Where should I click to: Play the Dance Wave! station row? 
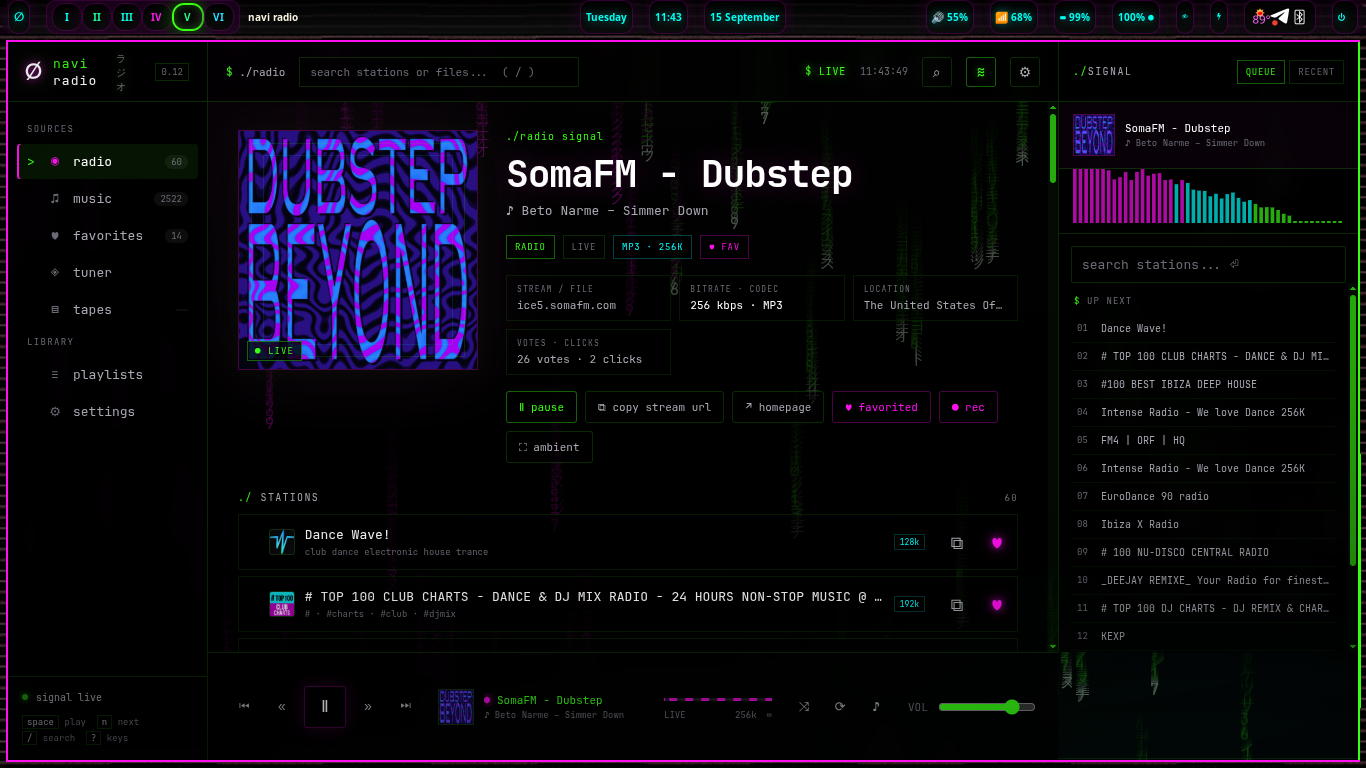pyautogui.click(x=627, y=542)
